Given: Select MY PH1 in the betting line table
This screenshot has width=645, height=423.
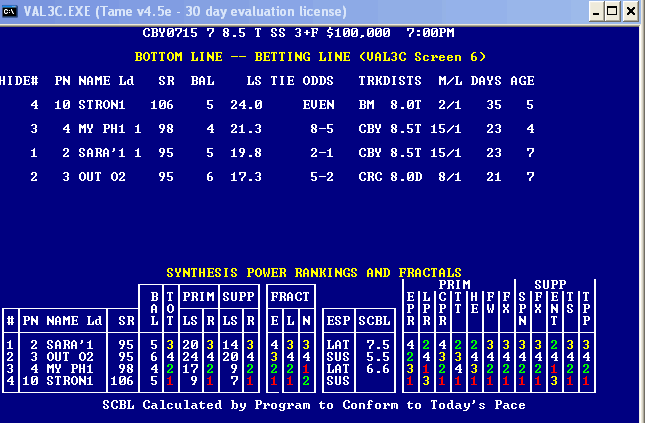Looking at the screenshot, I should pyautogui.click(x=102, y=129).
